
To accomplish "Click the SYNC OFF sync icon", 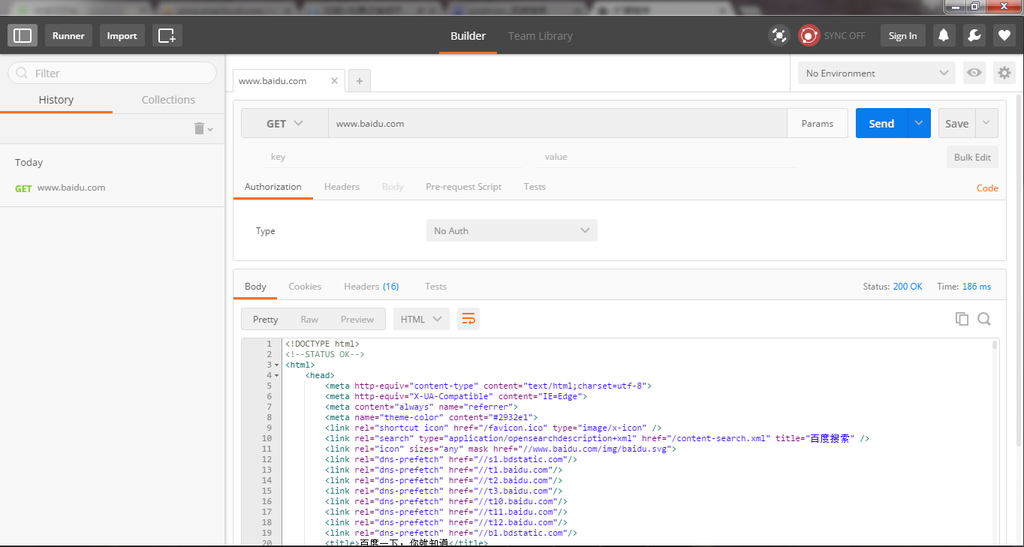I will (x=808, y=35).
